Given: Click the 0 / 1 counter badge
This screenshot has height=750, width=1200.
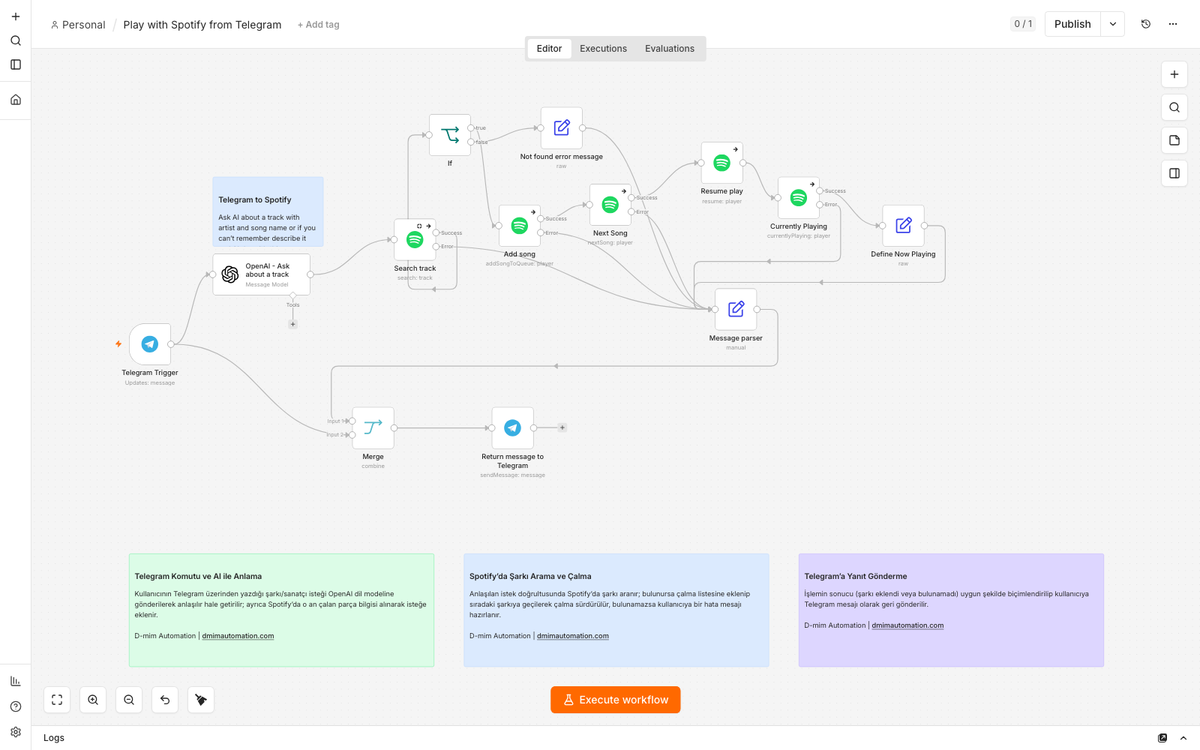Looking at the screenshot, I should (1022, 24).
